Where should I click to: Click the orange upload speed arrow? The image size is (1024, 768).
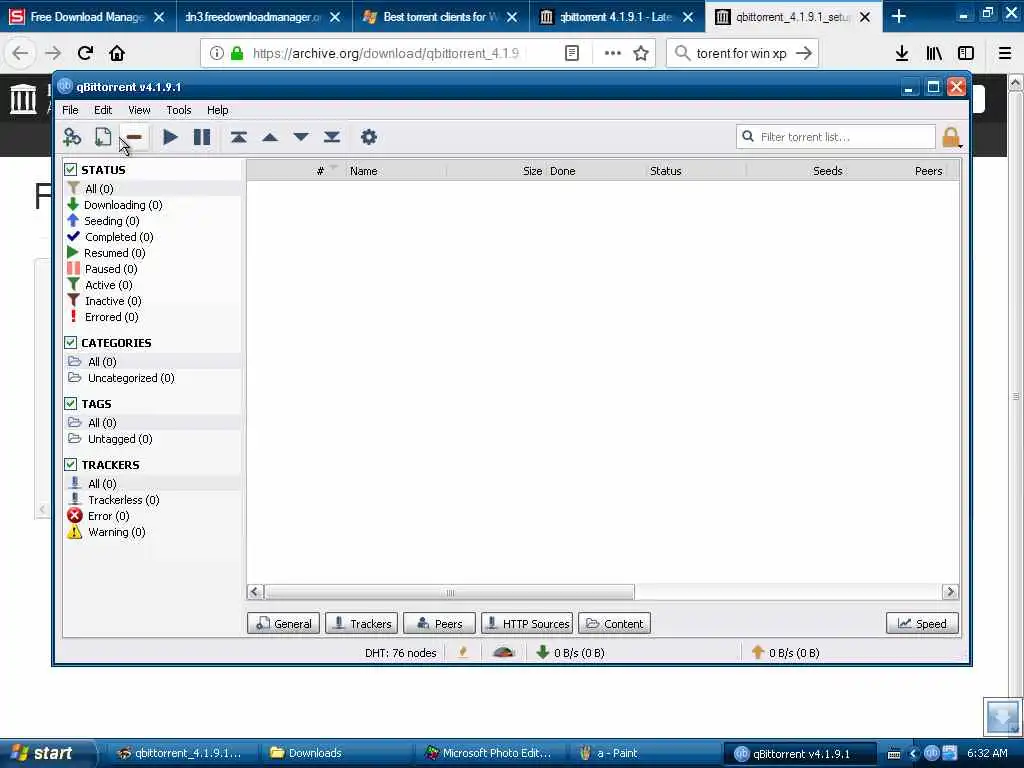tap(758, 652)
